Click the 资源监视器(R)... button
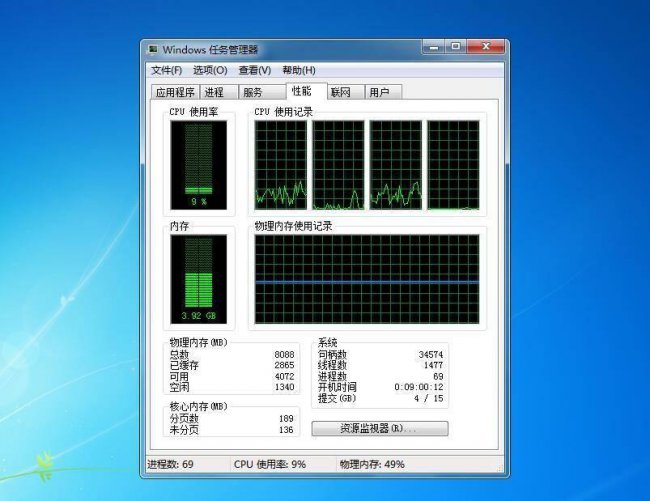The height and width of the screenshot is (501, 650). (380, 428)
